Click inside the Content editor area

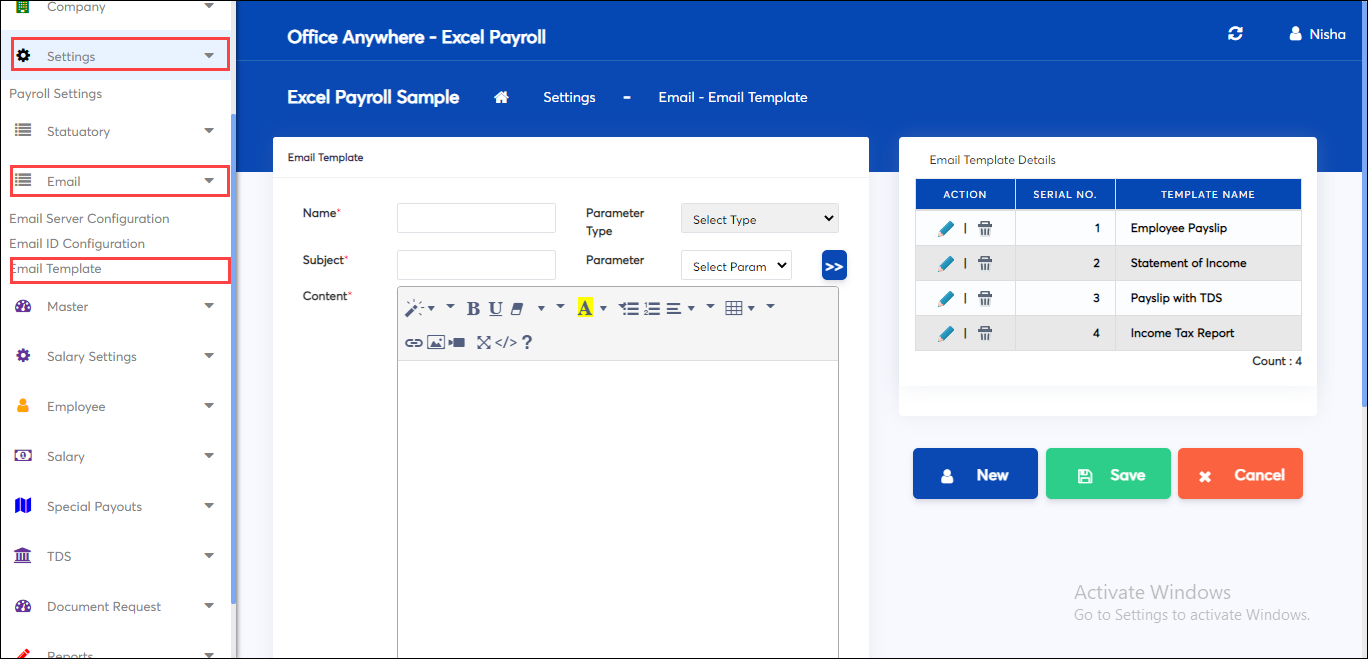pos(617,509)
